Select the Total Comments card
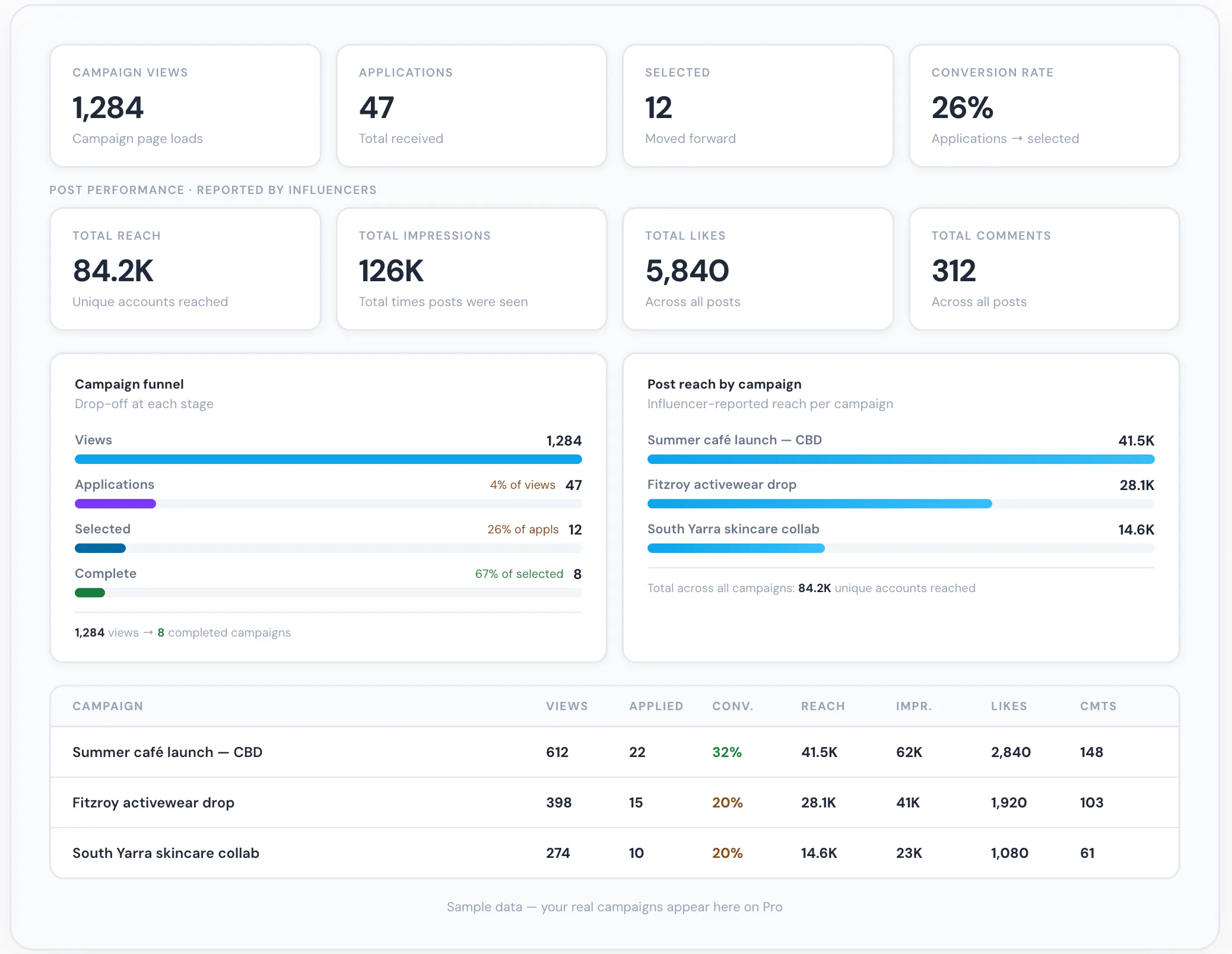 pos(1044,269)
